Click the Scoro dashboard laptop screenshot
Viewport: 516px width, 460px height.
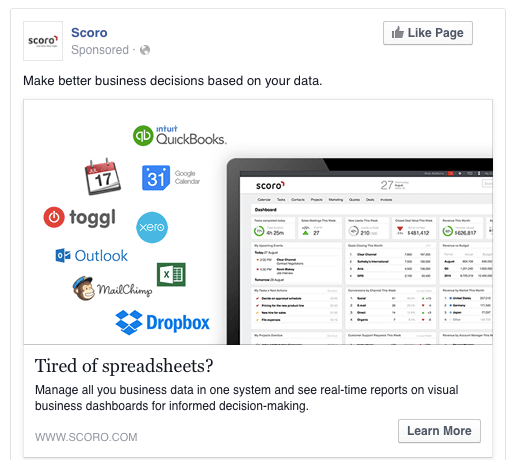coord(359,251)
